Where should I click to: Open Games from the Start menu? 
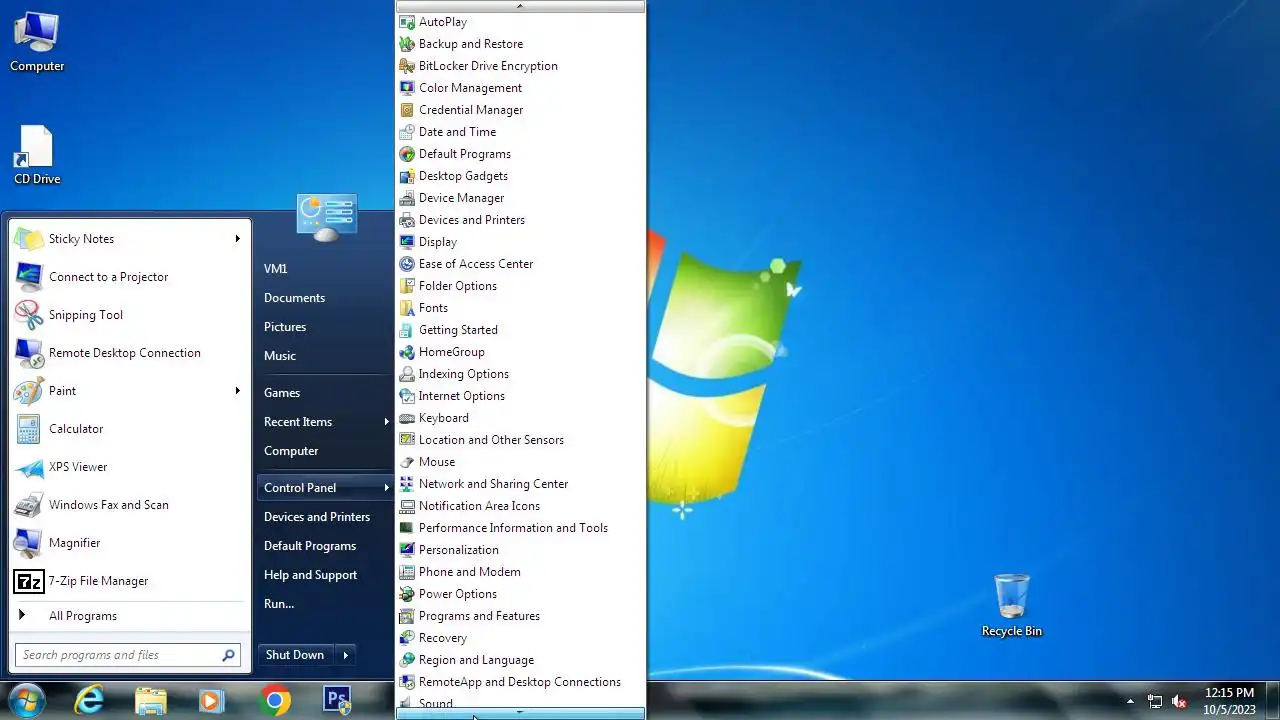coord(282,393)
